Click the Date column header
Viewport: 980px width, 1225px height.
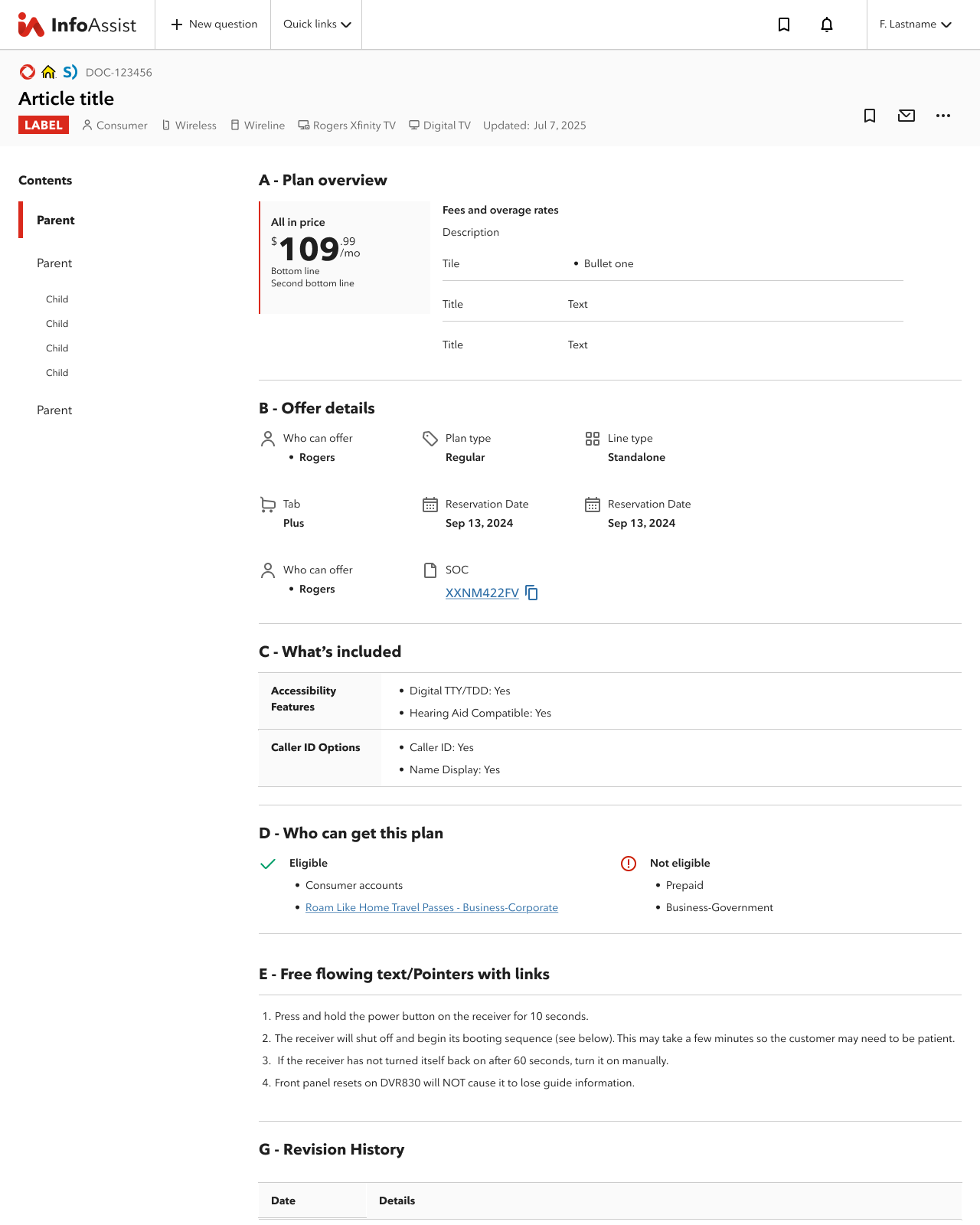[283, 1200]
